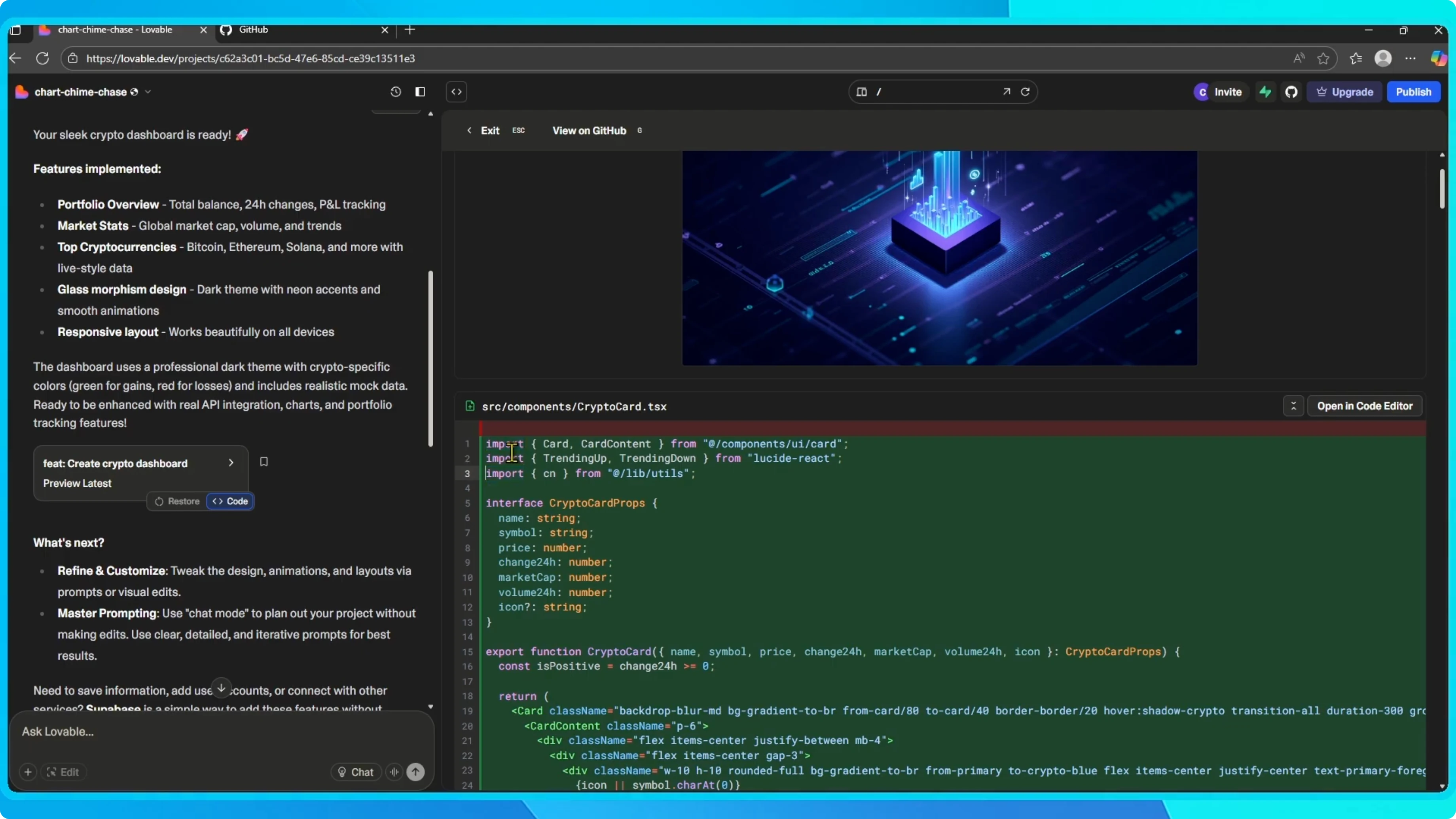View site information lock icon

click(x=73, y=58)
